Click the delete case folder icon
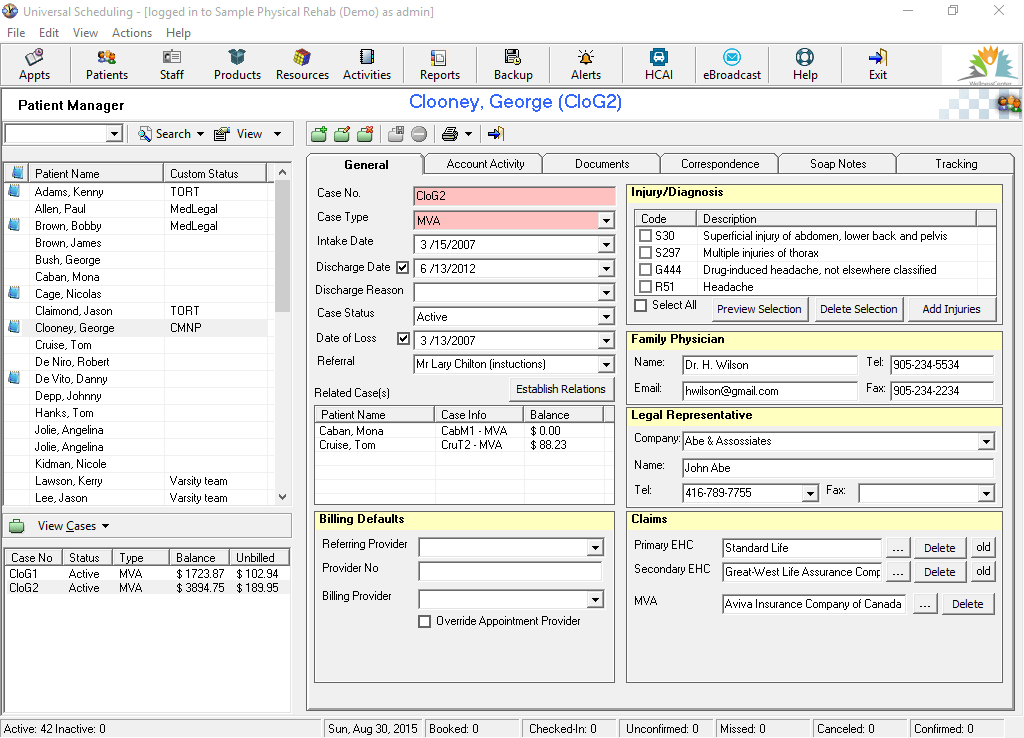The width and height of the screenshot is (1024, 738). (x=365, y=134)
